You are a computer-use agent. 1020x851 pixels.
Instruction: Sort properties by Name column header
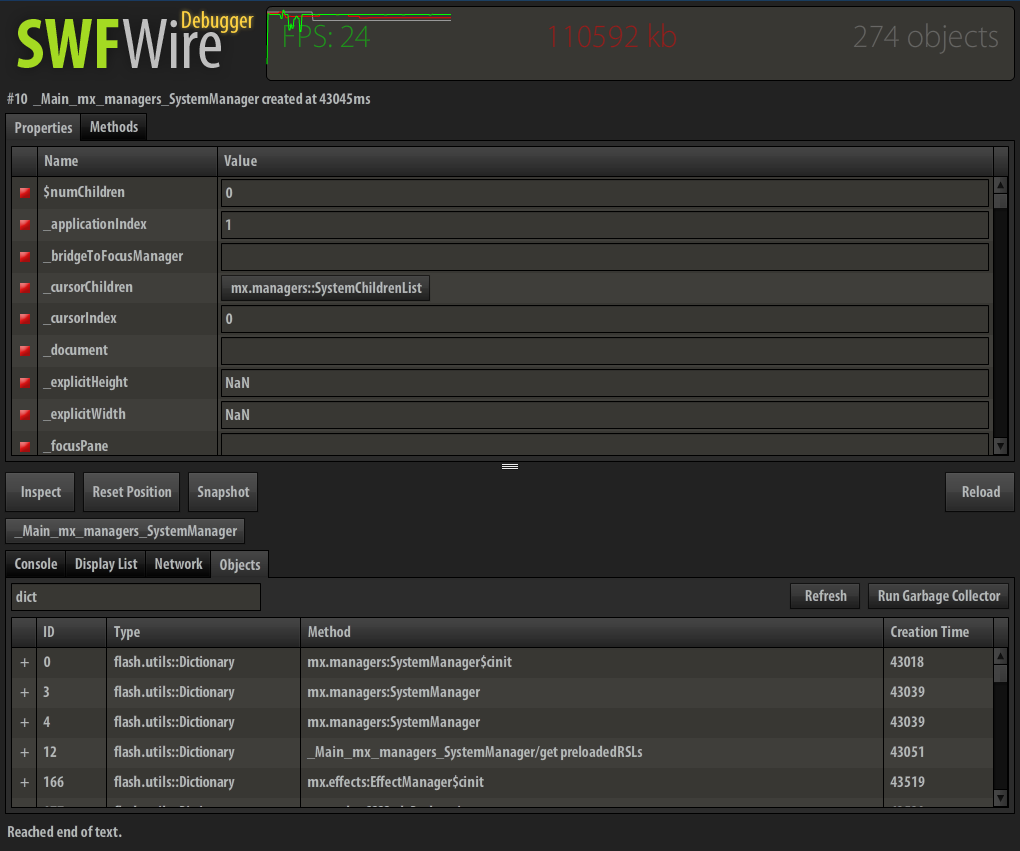pos(128,161)
